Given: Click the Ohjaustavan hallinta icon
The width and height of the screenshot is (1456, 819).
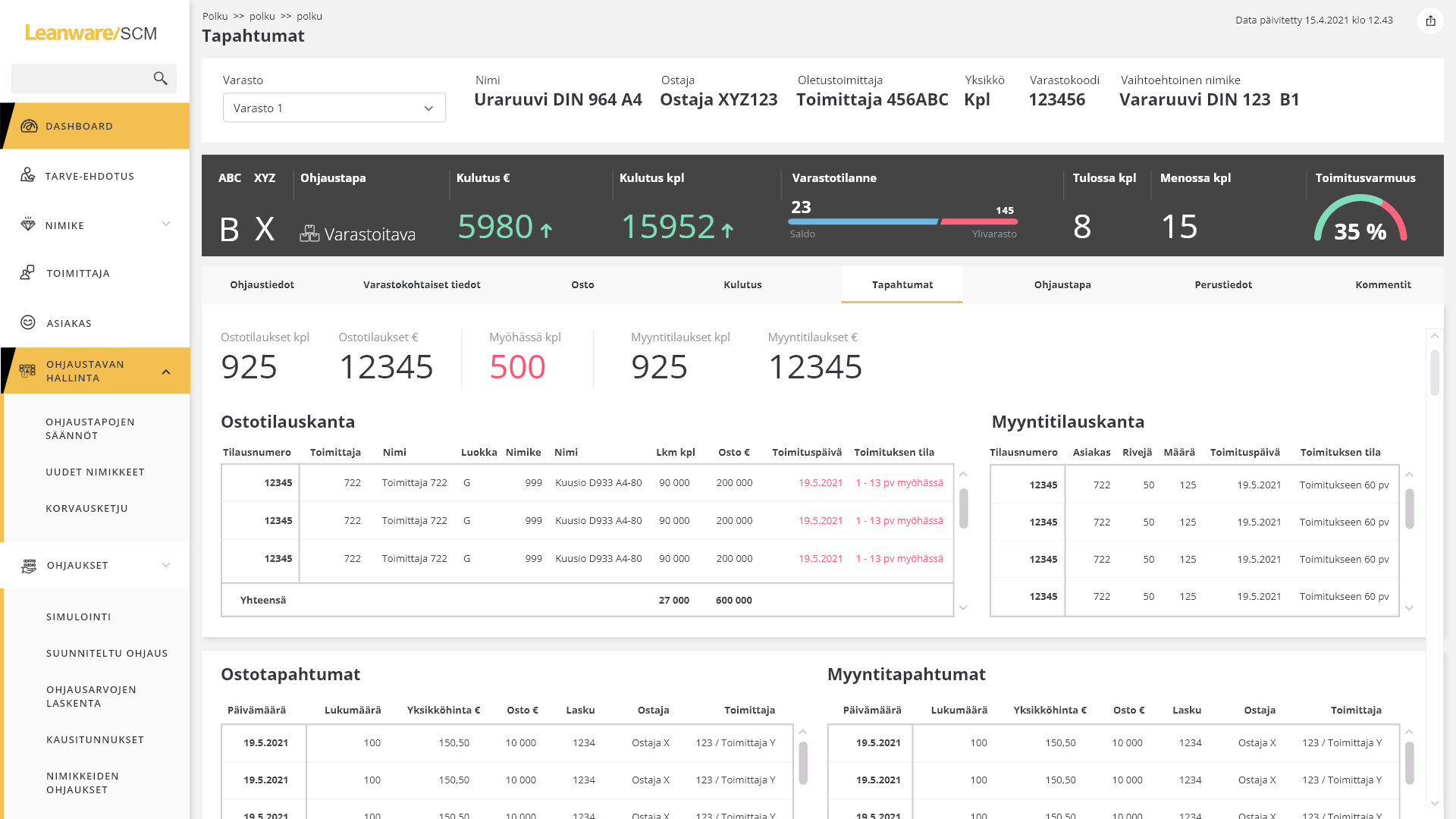Looking at the screenshot, I should point(27,371).
